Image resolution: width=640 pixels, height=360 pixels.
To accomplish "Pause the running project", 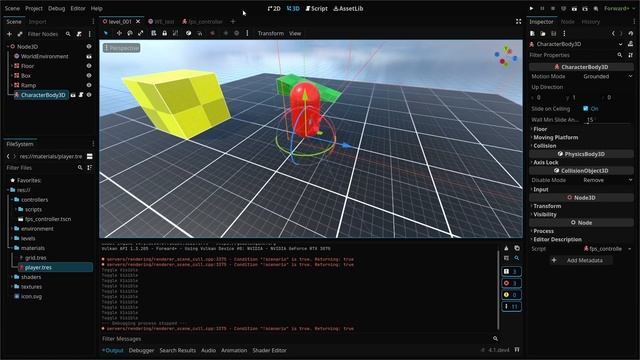I will pos(542,8).
